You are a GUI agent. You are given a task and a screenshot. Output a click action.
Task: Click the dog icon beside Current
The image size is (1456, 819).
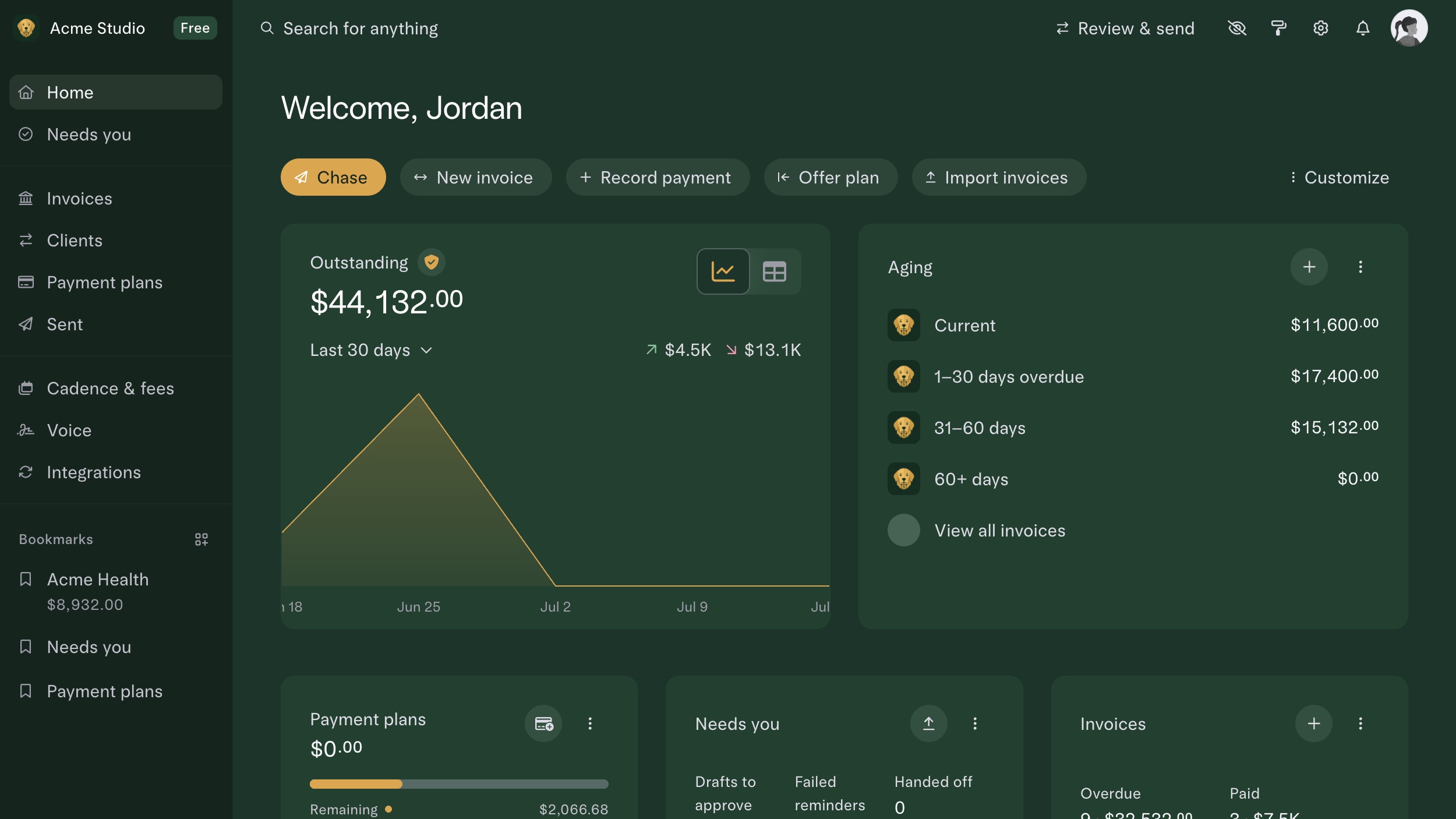pyautogui.click(x=904, y=325)
